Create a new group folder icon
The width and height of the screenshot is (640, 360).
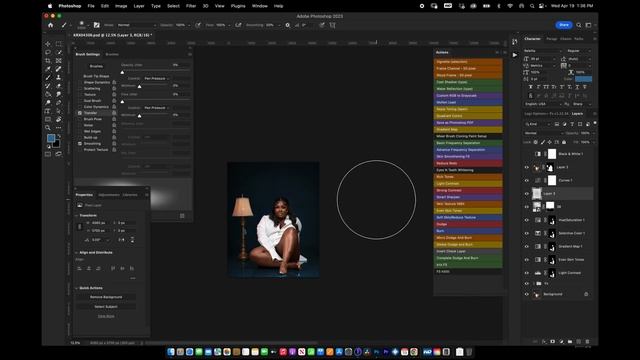tap(570, 342)
